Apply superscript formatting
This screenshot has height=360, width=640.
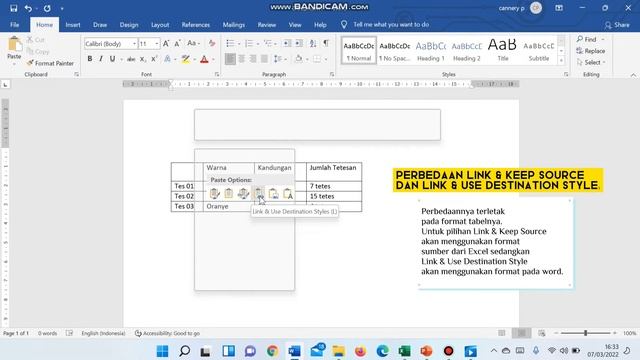pyautogui.click(x=154, y=59)
